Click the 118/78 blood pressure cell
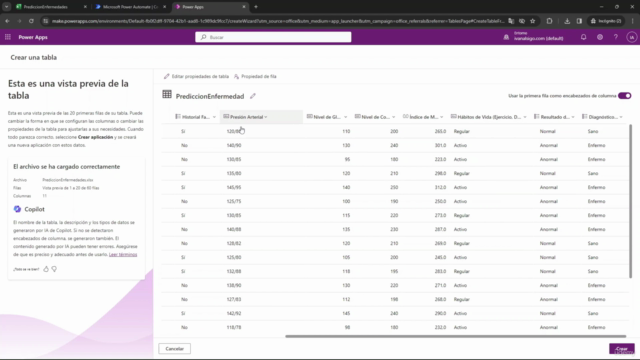 (x=234, y=327)
